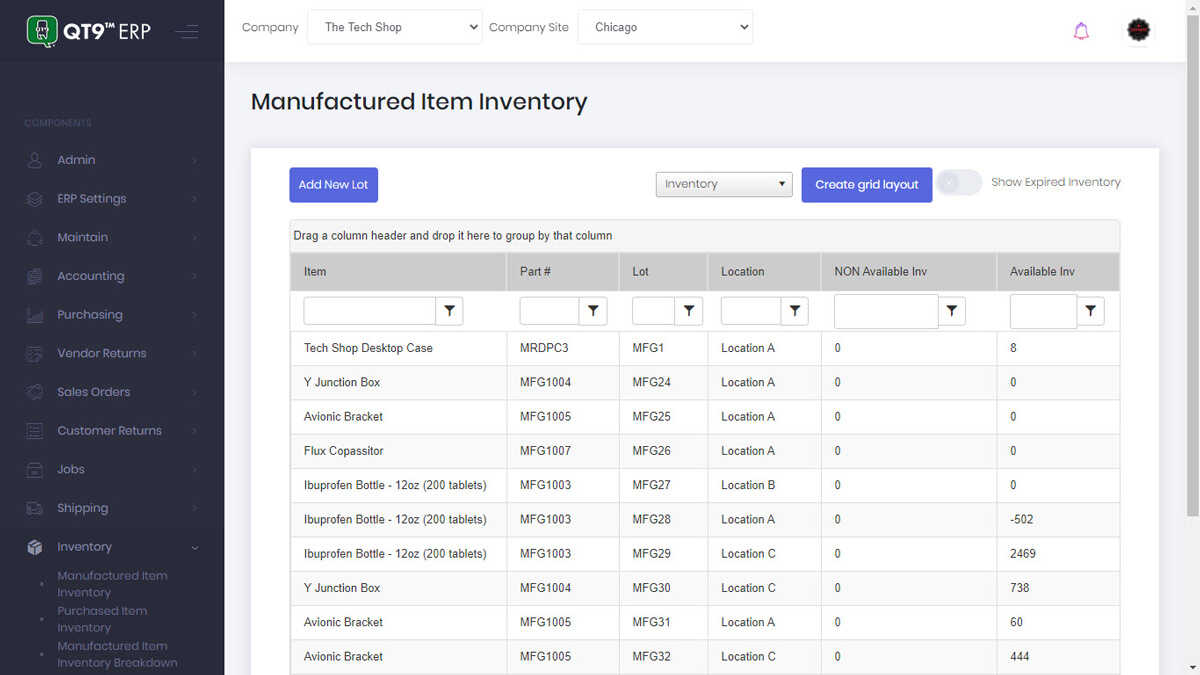Open the Company dropdown showing The Tech Shop

(394, 27)
